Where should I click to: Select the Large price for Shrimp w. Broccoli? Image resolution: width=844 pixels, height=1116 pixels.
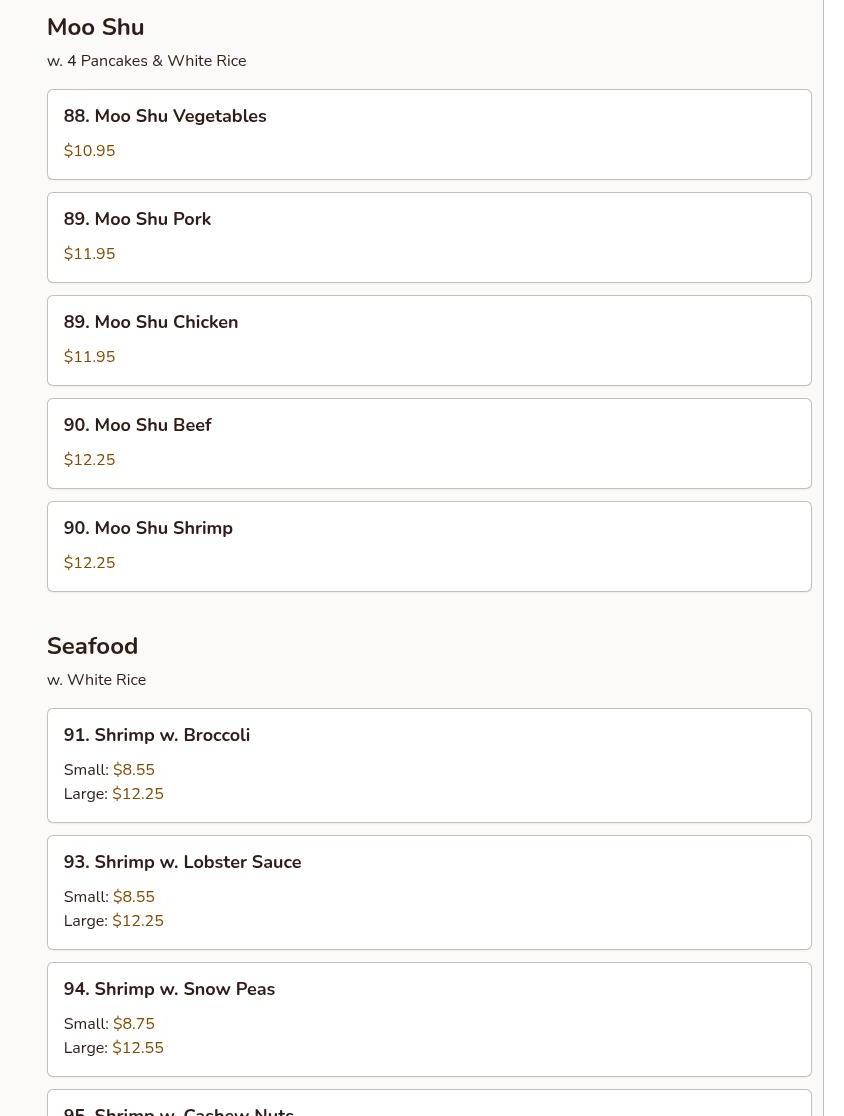pos(138,794)
